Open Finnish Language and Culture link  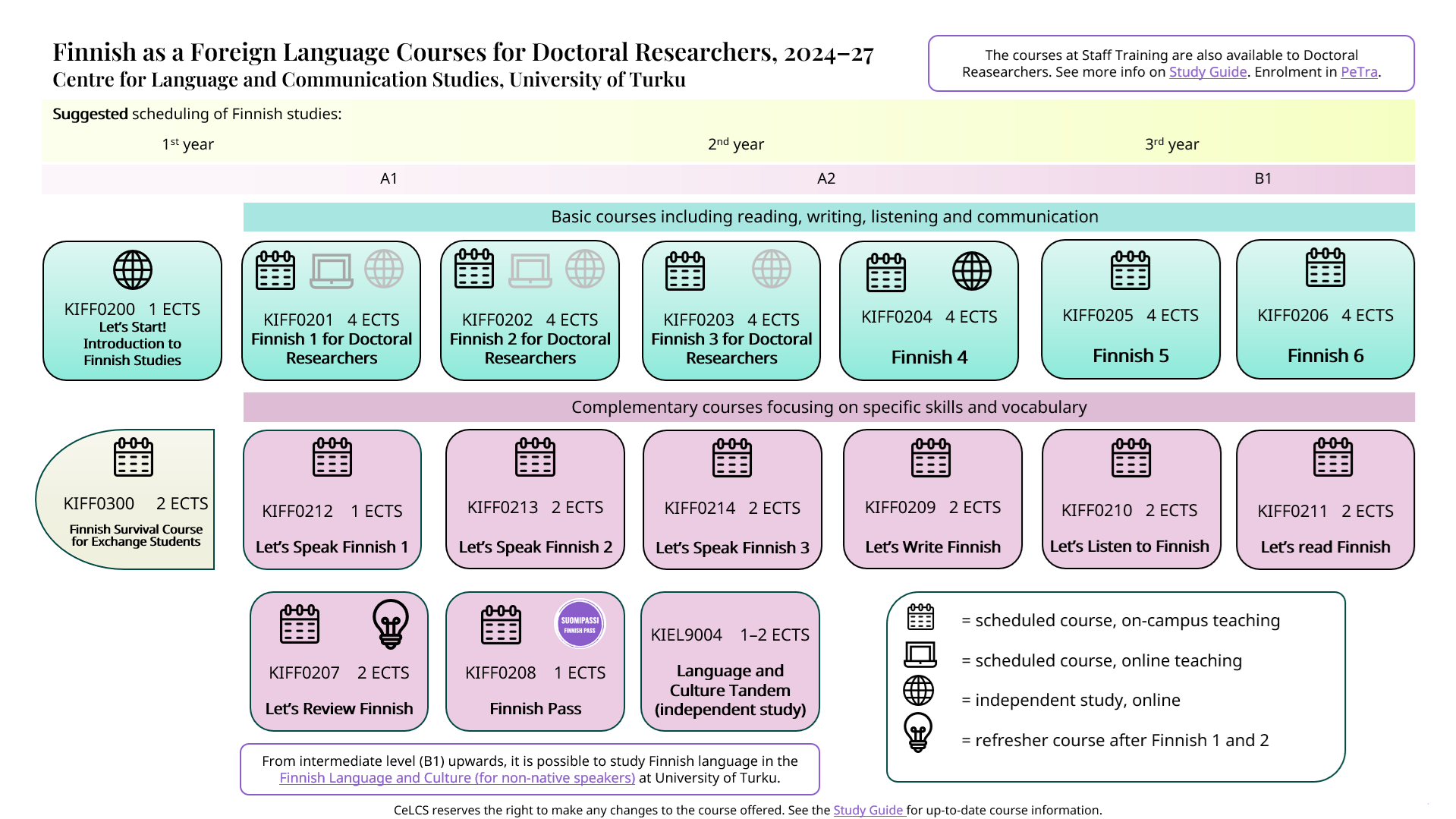click(457, 778)
